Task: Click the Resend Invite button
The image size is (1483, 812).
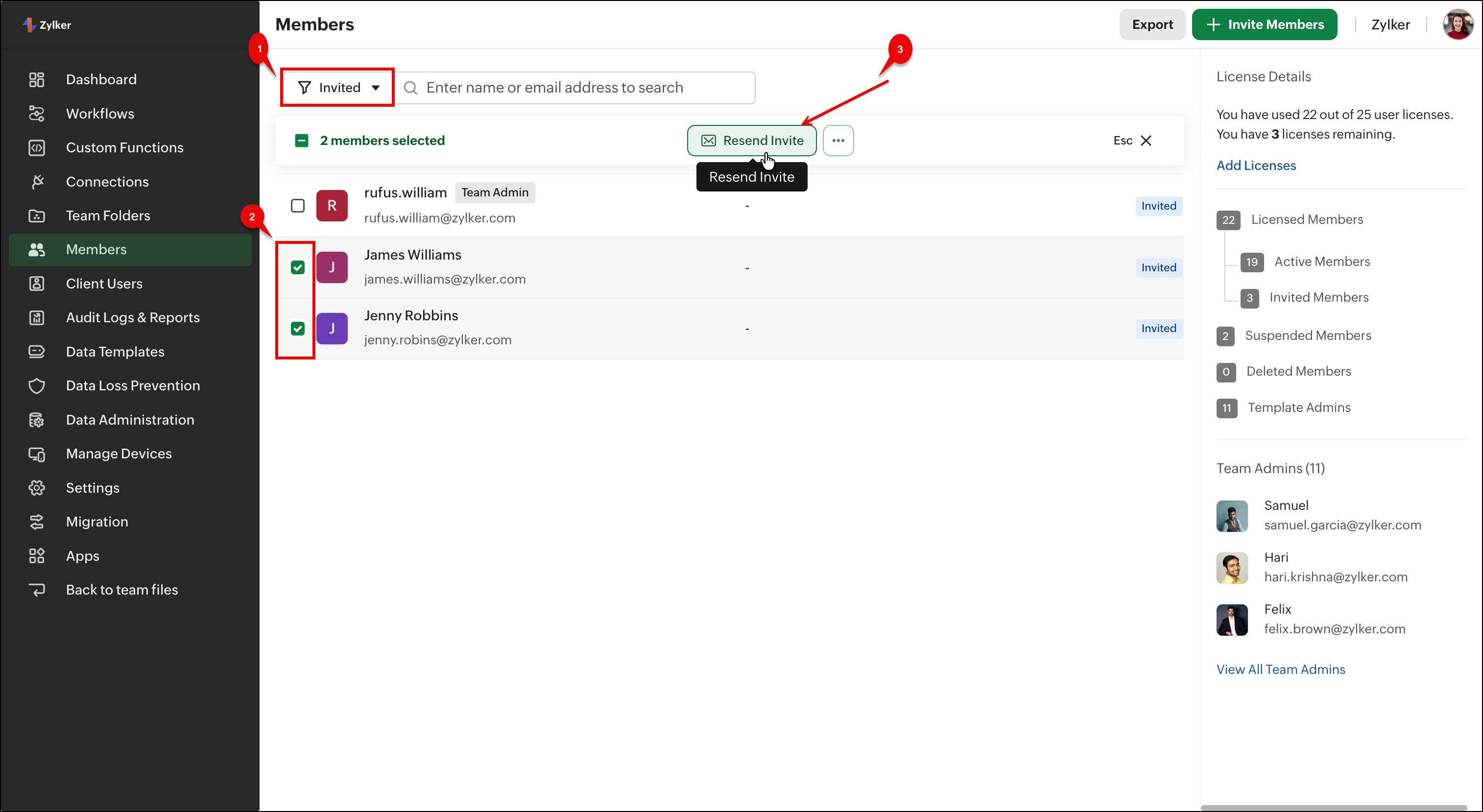Action: 752,141
